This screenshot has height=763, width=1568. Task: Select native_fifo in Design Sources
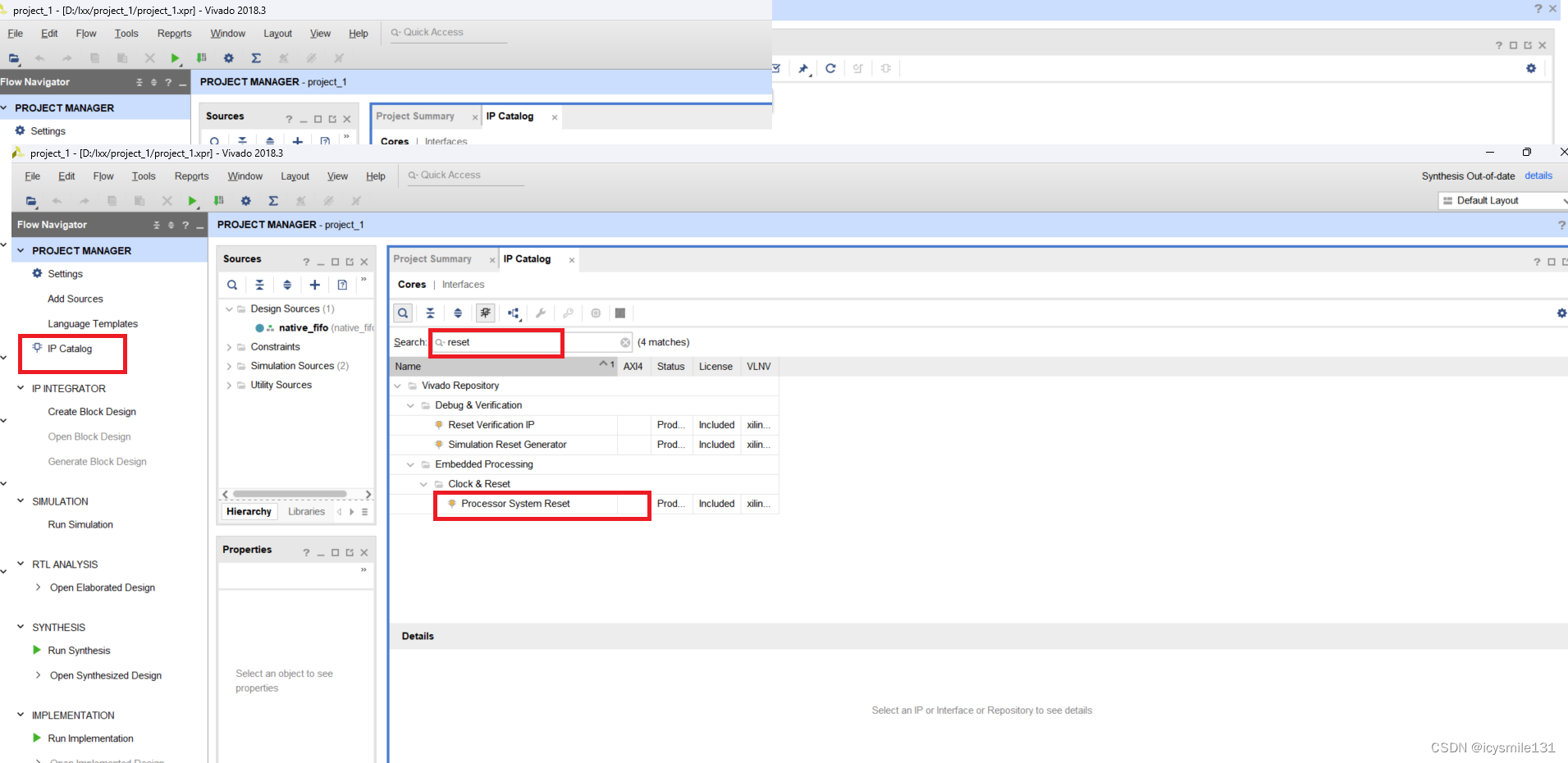coord(304,328)
